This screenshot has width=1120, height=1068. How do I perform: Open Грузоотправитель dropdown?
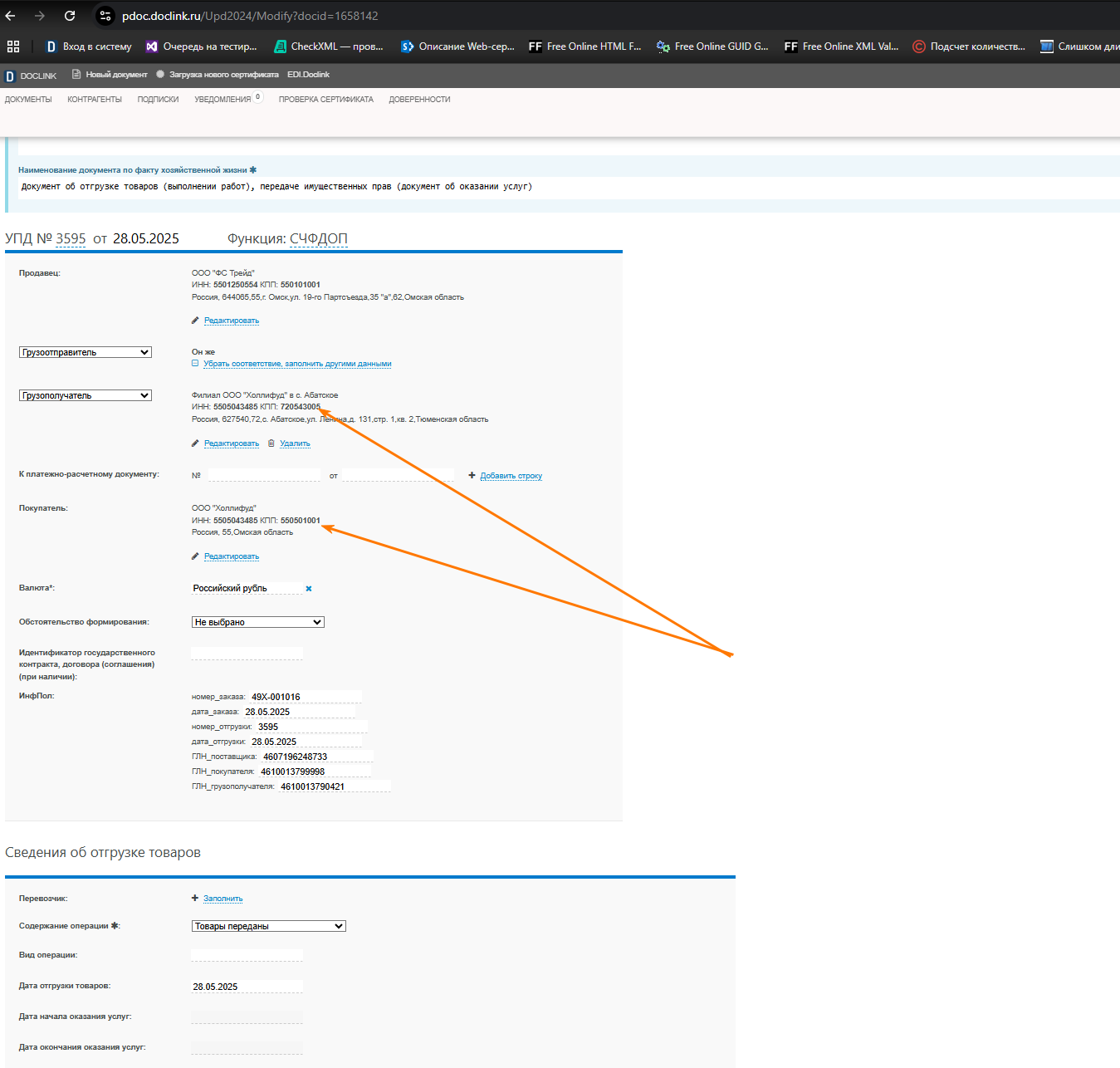(x=86, y=353)
